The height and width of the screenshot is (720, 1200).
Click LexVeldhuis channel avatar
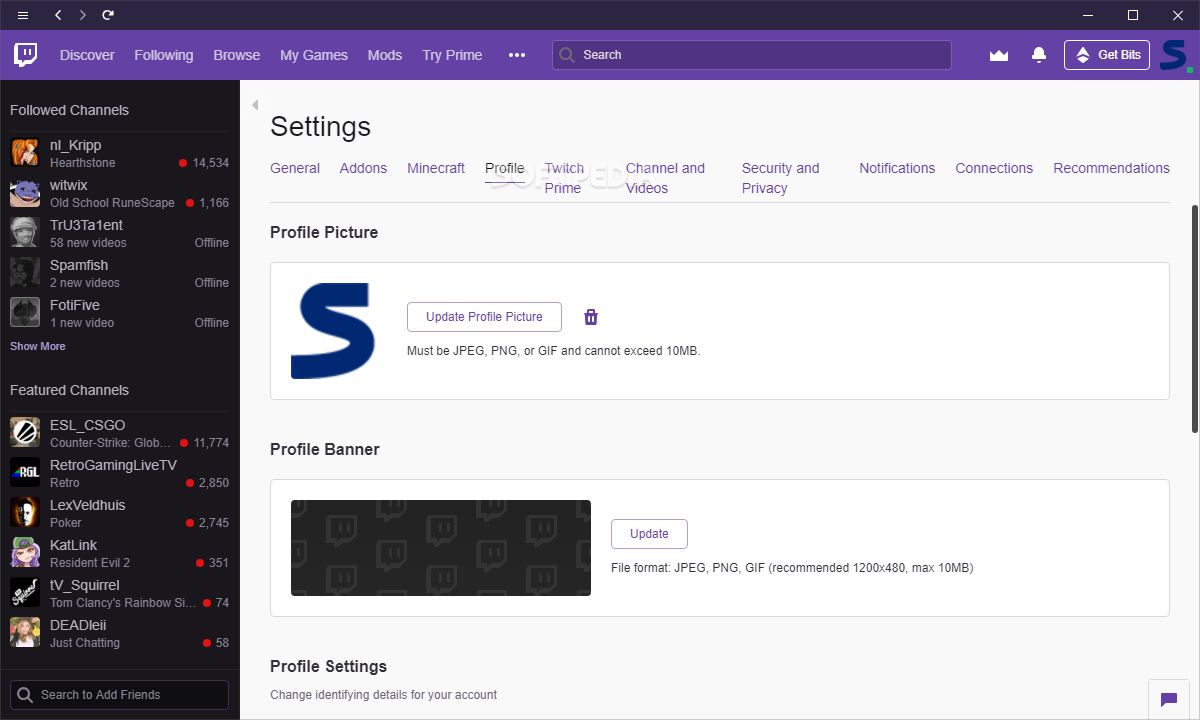tap(25, 513)
